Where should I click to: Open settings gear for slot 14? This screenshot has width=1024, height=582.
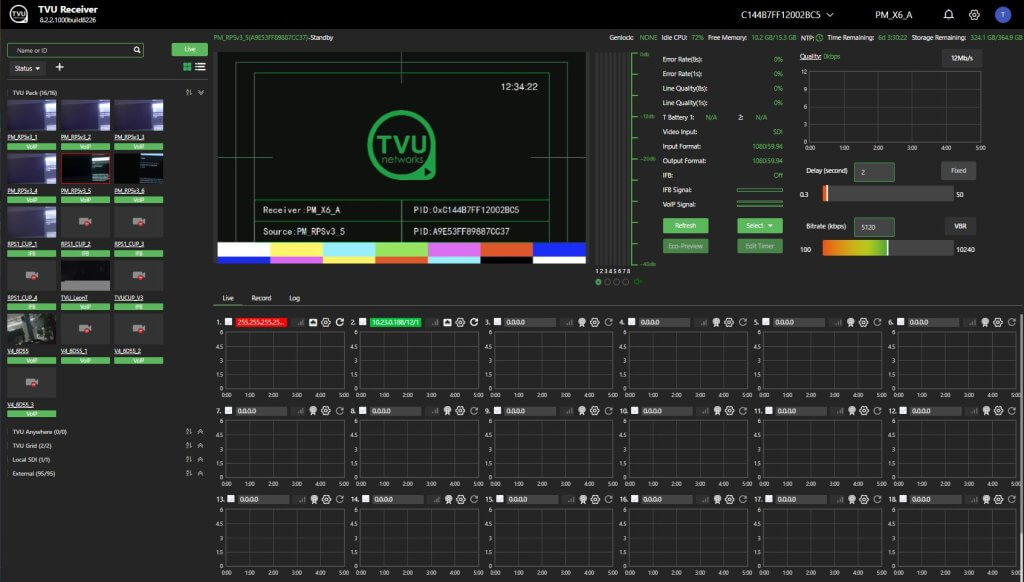pyautogui.click(x=461, y=499)
